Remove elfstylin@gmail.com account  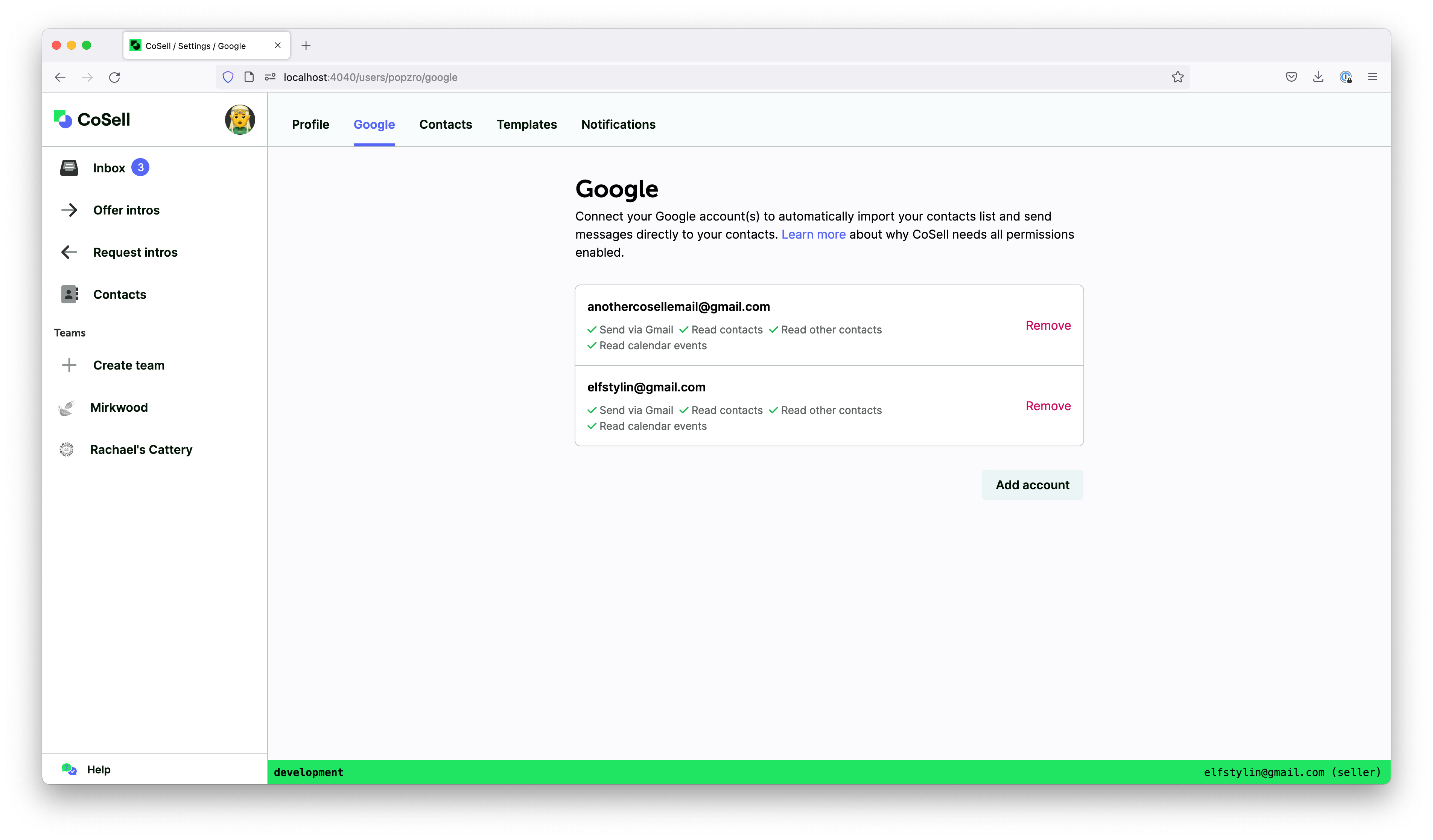[x=1048, y=406]
